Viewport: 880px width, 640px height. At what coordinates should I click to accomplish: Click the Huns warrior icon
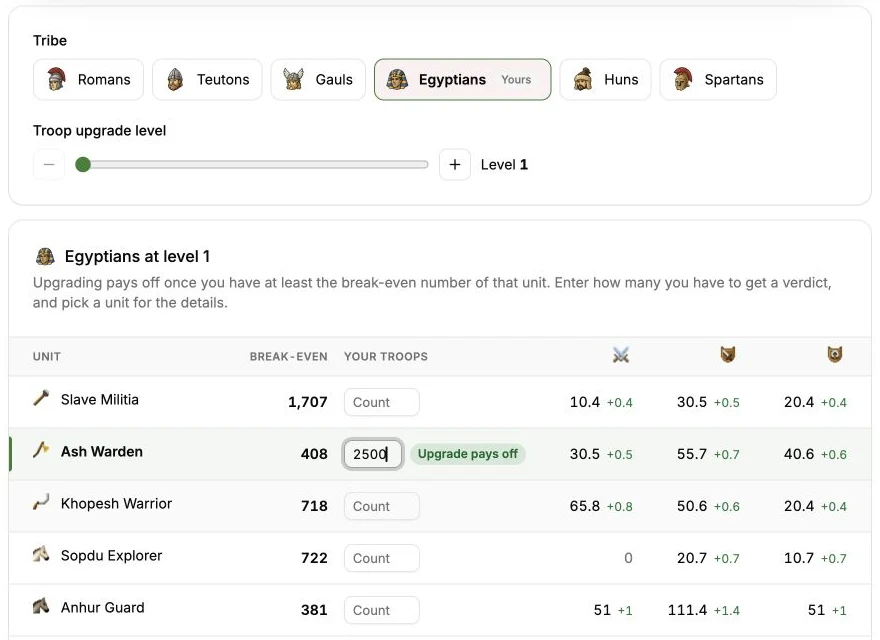click(x=583, y=79)
